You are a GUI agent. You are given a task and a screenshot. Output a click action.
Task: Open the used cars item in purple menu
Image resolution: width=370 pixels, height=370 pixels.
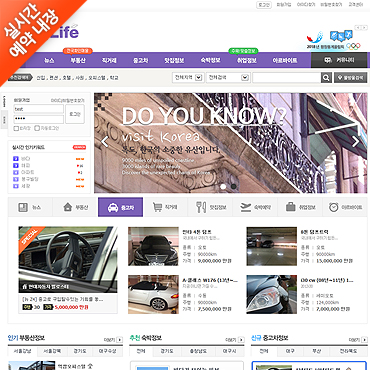coord(141,60)
